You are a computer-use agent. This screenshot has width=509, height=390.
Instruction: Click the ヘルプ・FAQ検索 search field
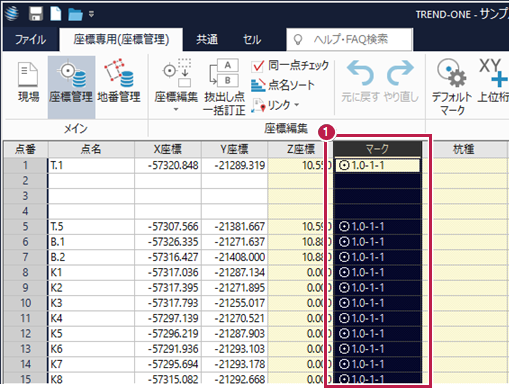pos(350,40)
